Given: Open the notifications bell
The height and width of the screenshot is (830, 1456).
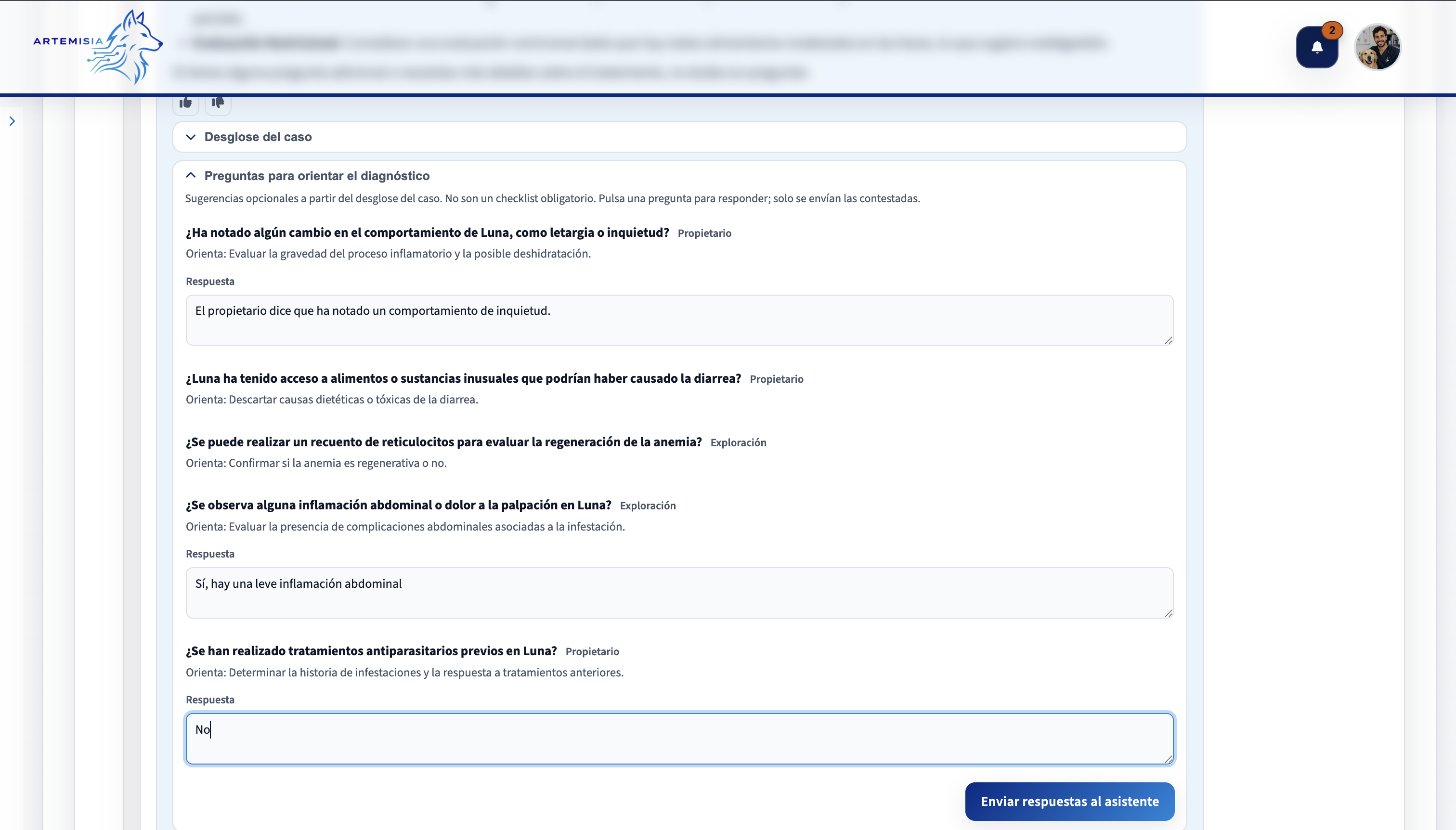Looking at the screenshot, I should pyautogui.click(x=1317, y=47).
